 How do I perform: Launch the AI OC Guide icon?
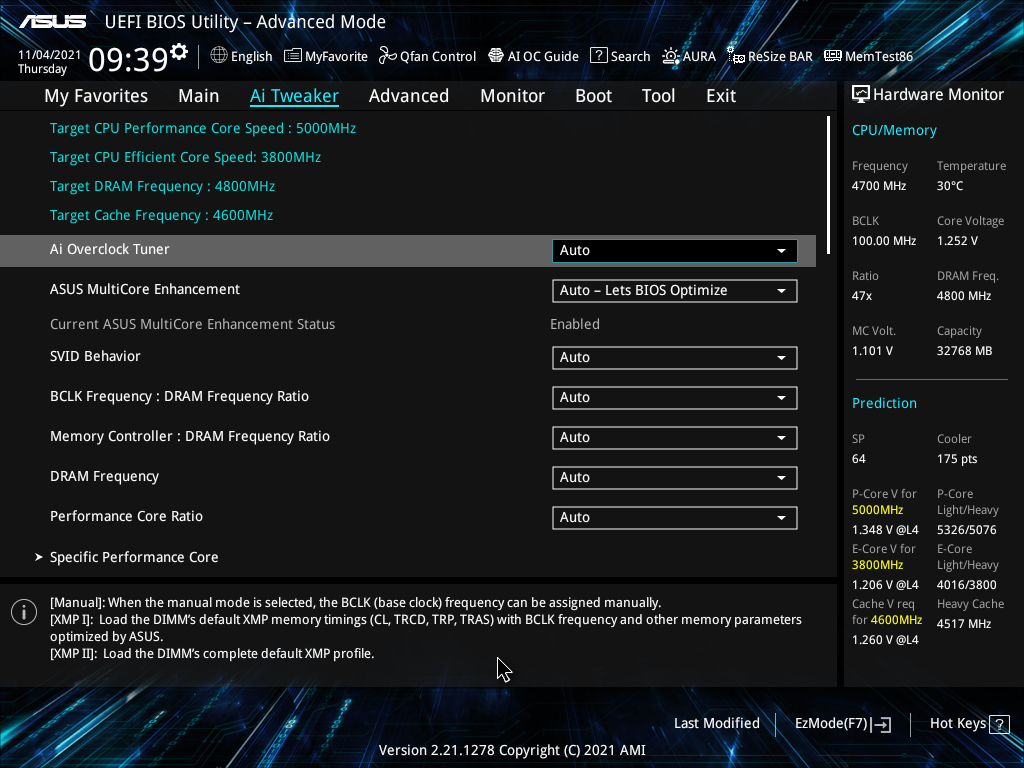[496, 56]
